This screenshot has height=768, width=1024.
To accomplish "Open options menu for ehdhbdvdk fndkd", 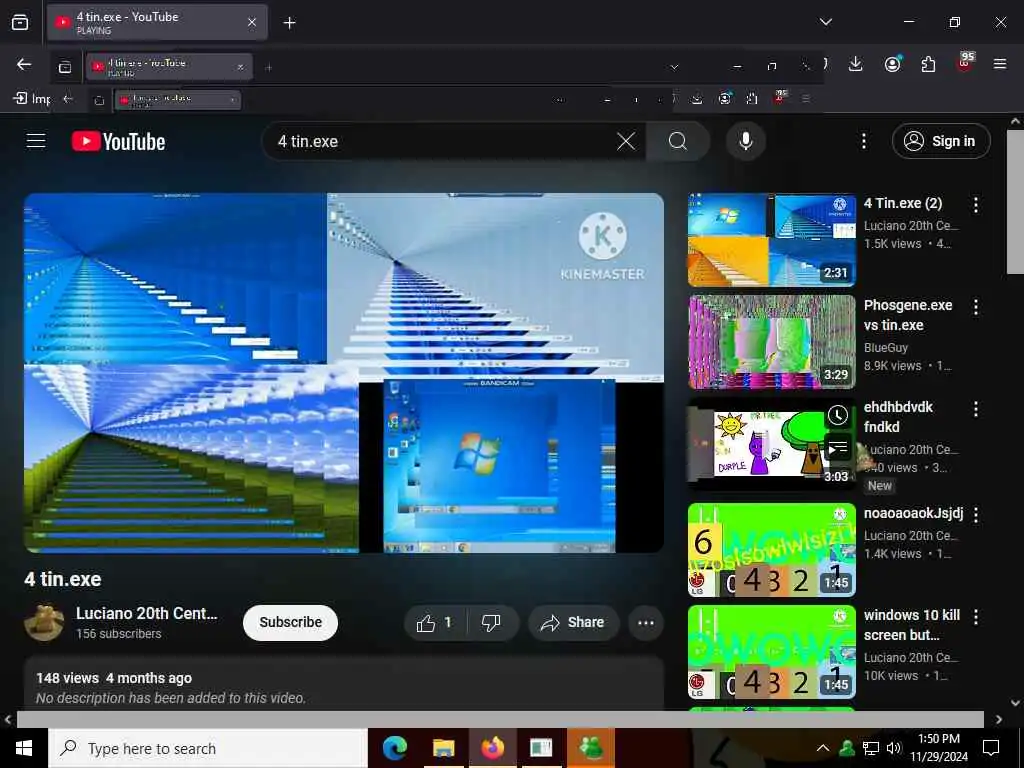I will click(976, 409).
